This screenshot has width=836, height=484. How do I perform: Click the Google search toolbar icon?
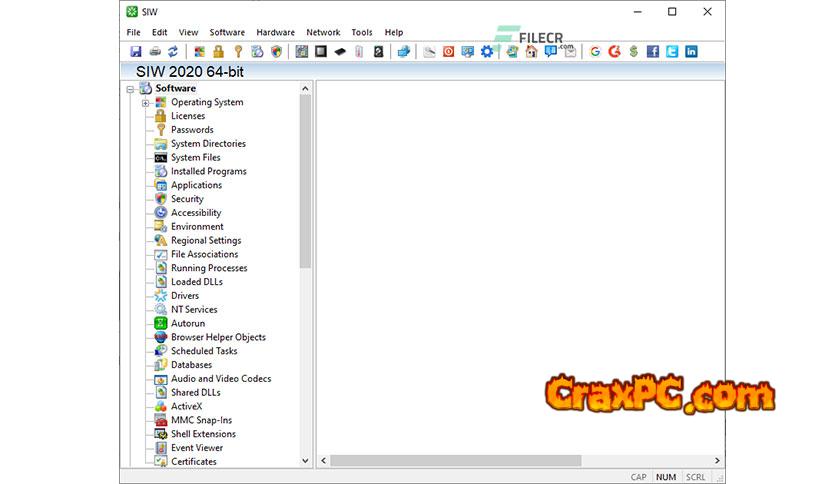595,51
